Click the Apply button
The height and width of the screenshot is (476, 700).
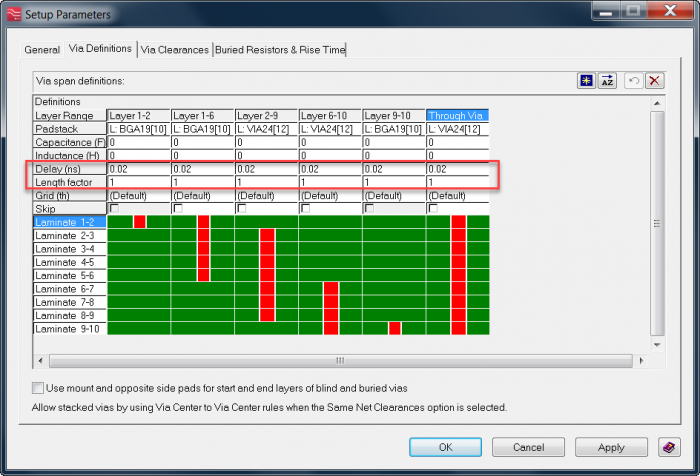pos(611,447)
